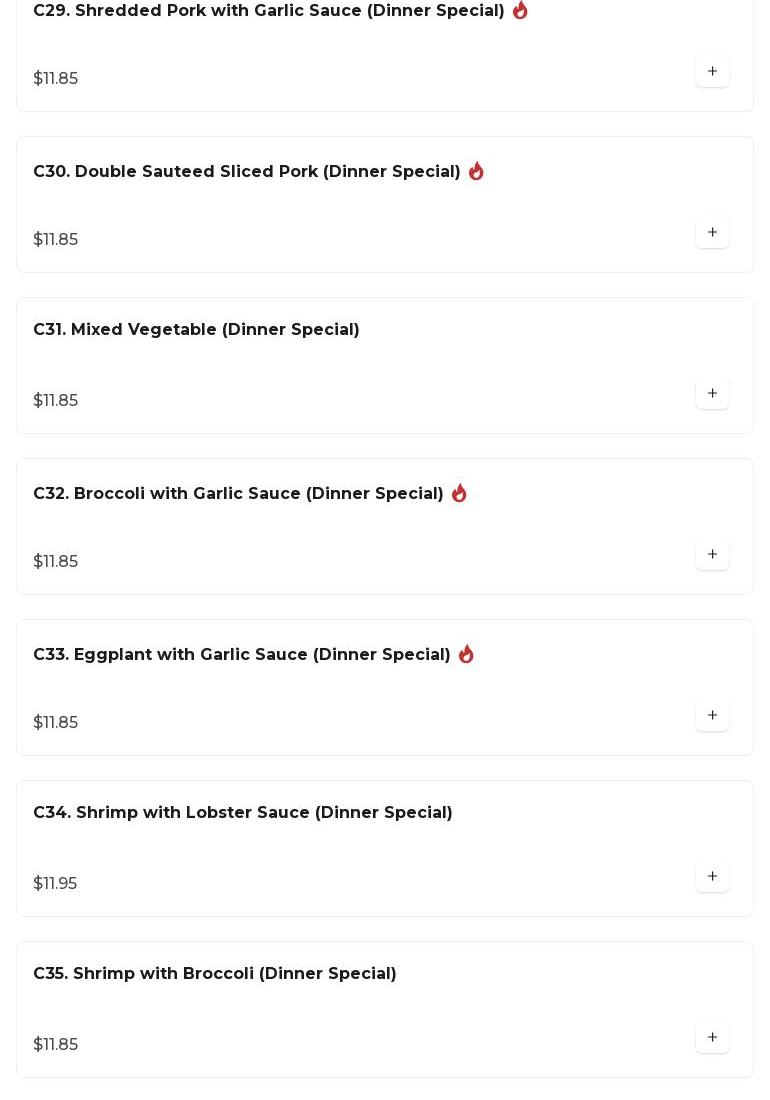The image size is (770, 1100).
Task: Click spicy flame icon on C29 Shredded Pork
Action: click(x=520, y=10)
